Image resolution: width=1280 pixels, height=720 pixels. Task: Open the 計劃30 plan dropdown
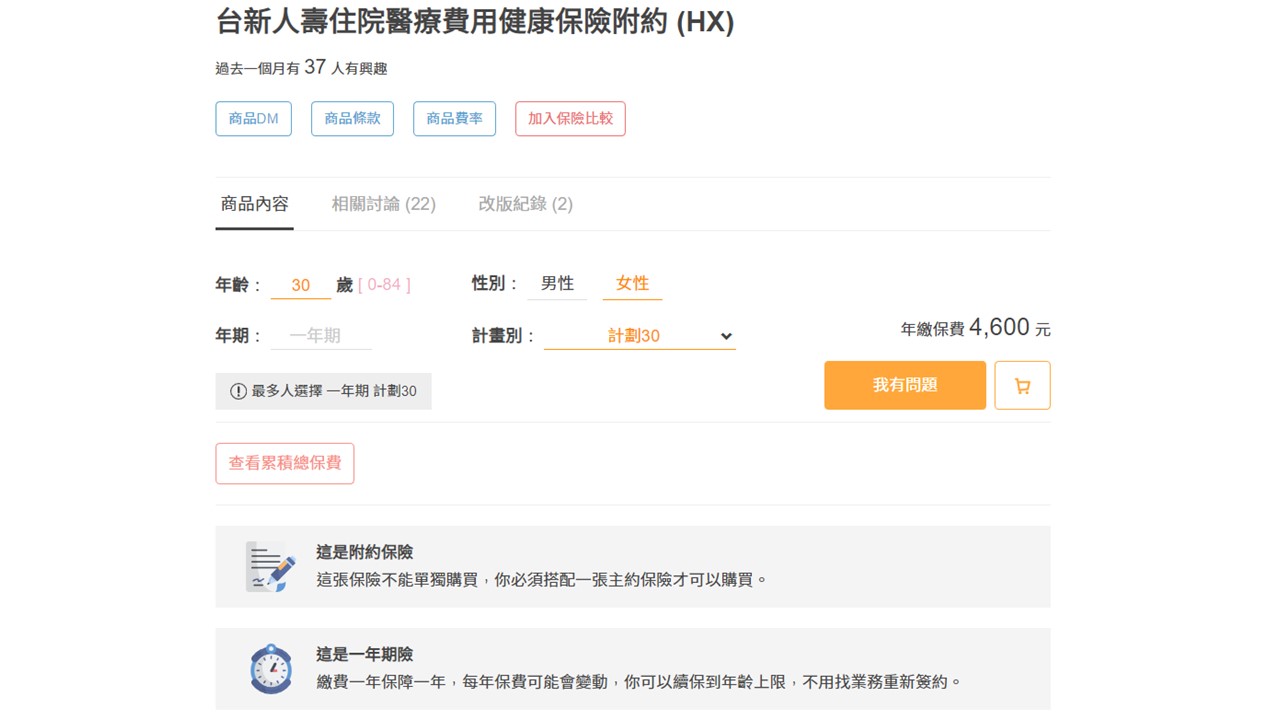pyautogui.click(x=640, y=336)
